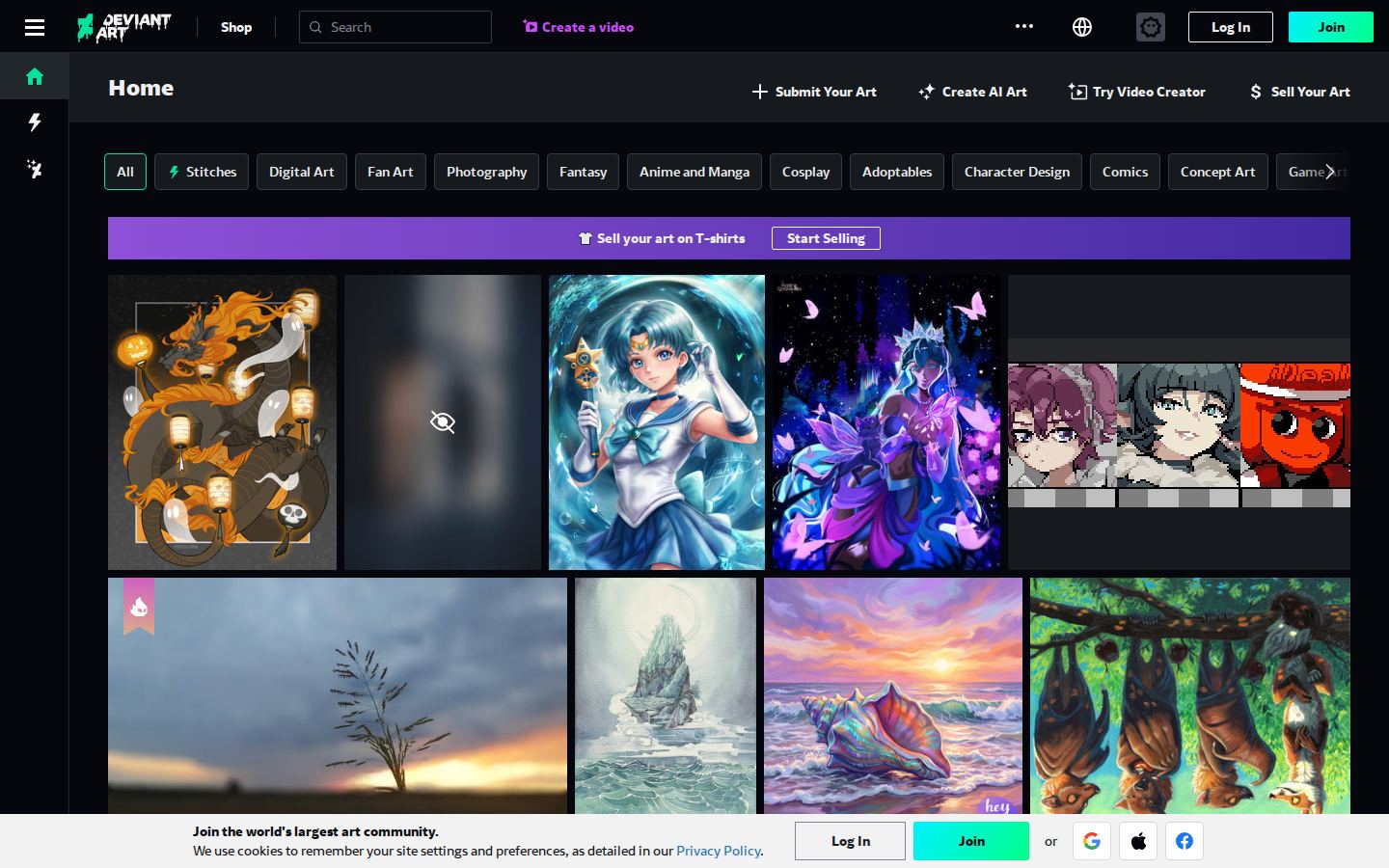This screenshot has height=868, width=1389.
Task: Click Log In in the cookie banner
Action: coord(851,841)
